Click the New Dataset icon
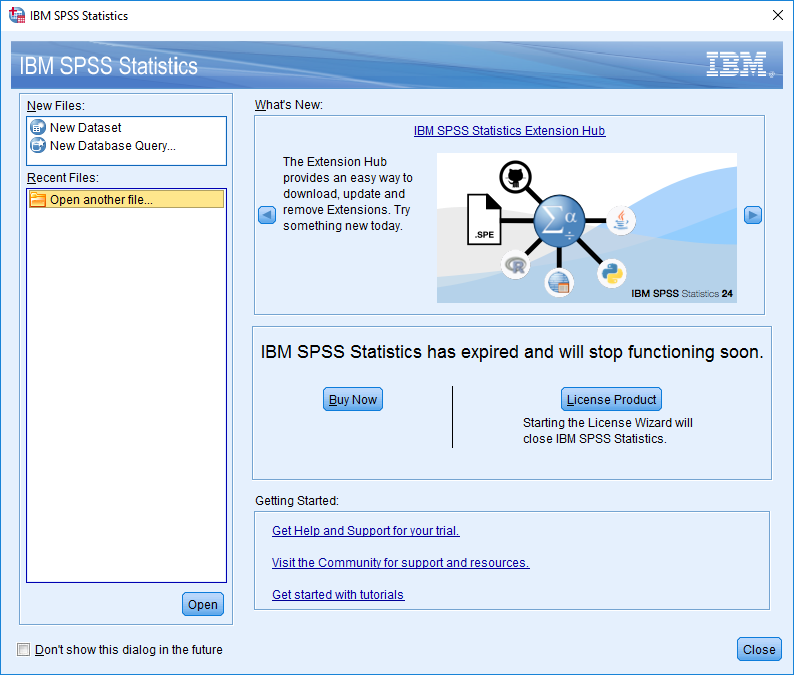Viewport: 794px width, 675px height. tap(38, 127)
